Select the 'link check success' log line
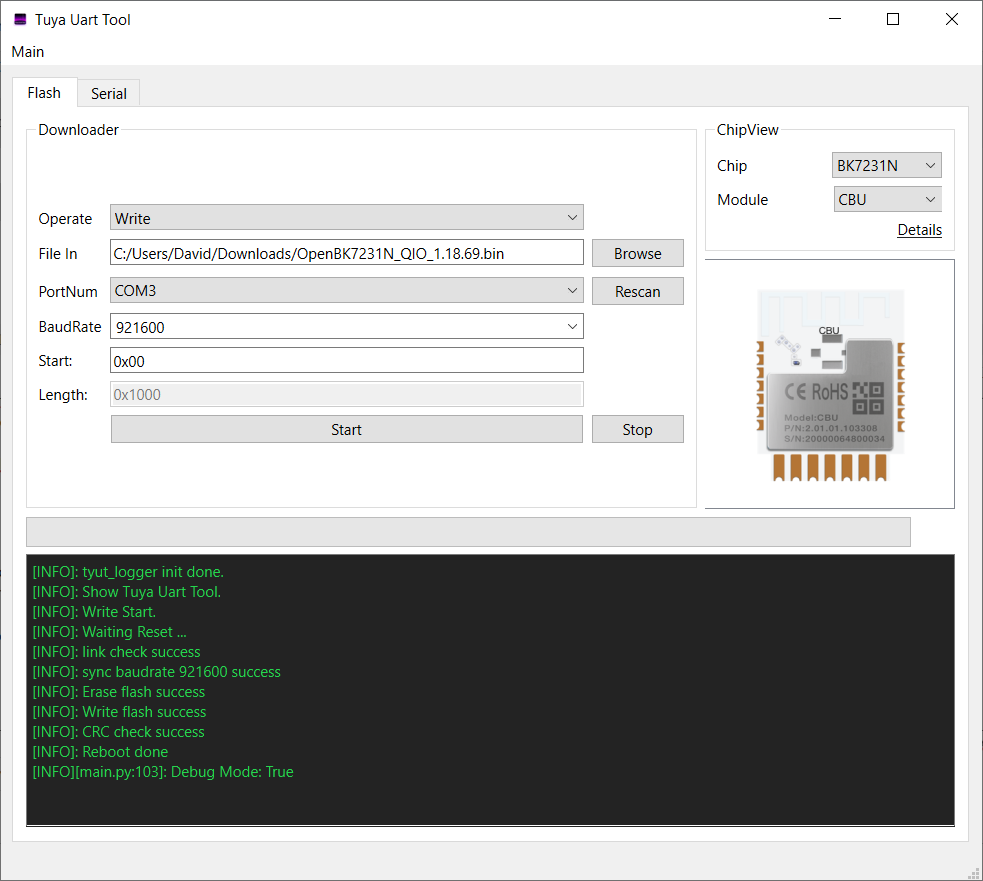 point(117,652)
